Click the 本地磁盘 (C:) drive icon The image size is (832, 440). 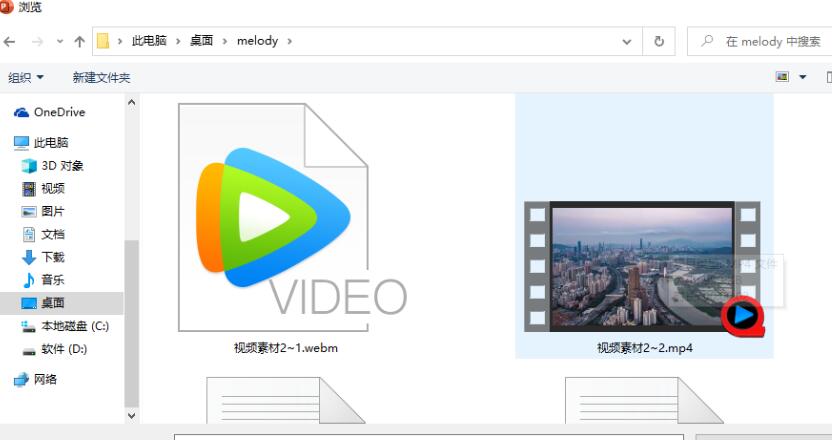point(29,326)
